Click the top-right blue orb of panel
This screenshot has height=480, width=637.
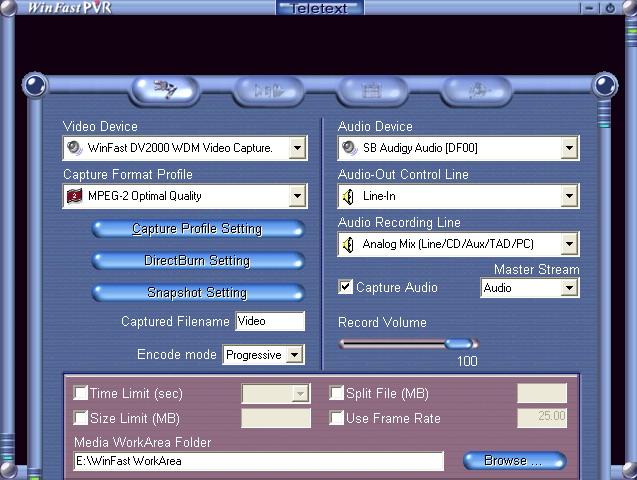coord(605,84)
